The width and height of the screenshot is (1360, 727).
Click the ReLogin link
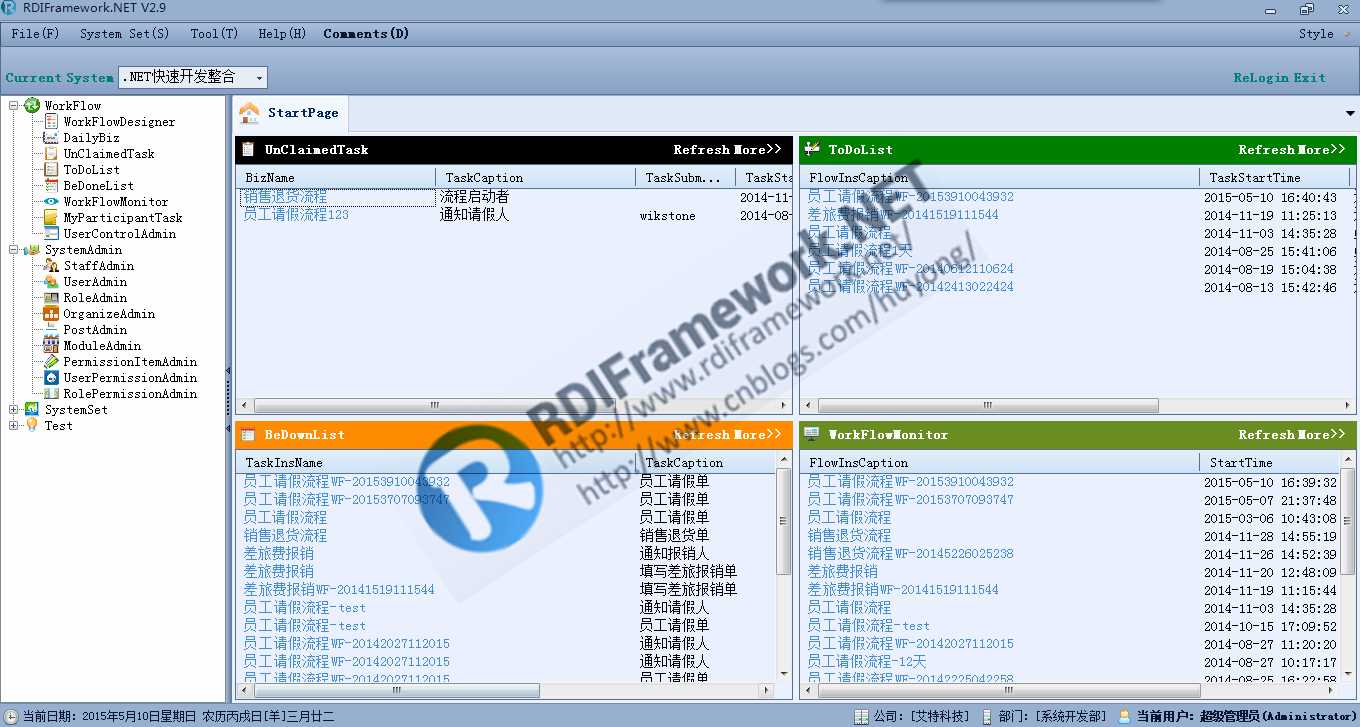(x=1261, y=78)
